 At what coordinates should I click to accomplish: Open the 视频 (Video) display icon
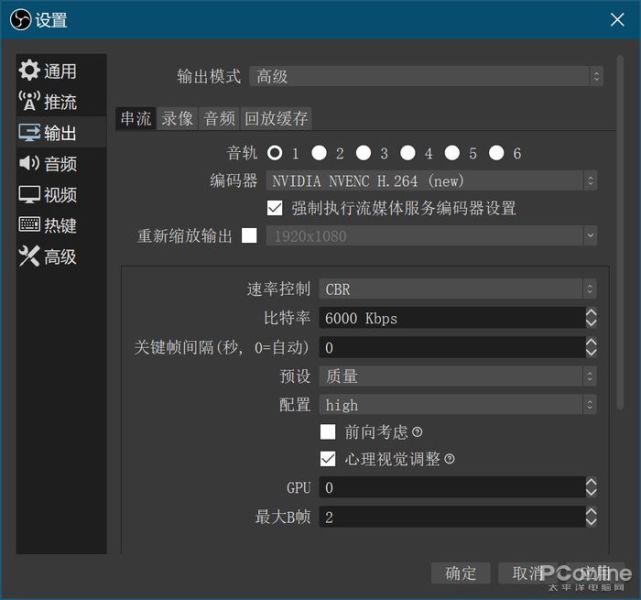click(29, 195)
